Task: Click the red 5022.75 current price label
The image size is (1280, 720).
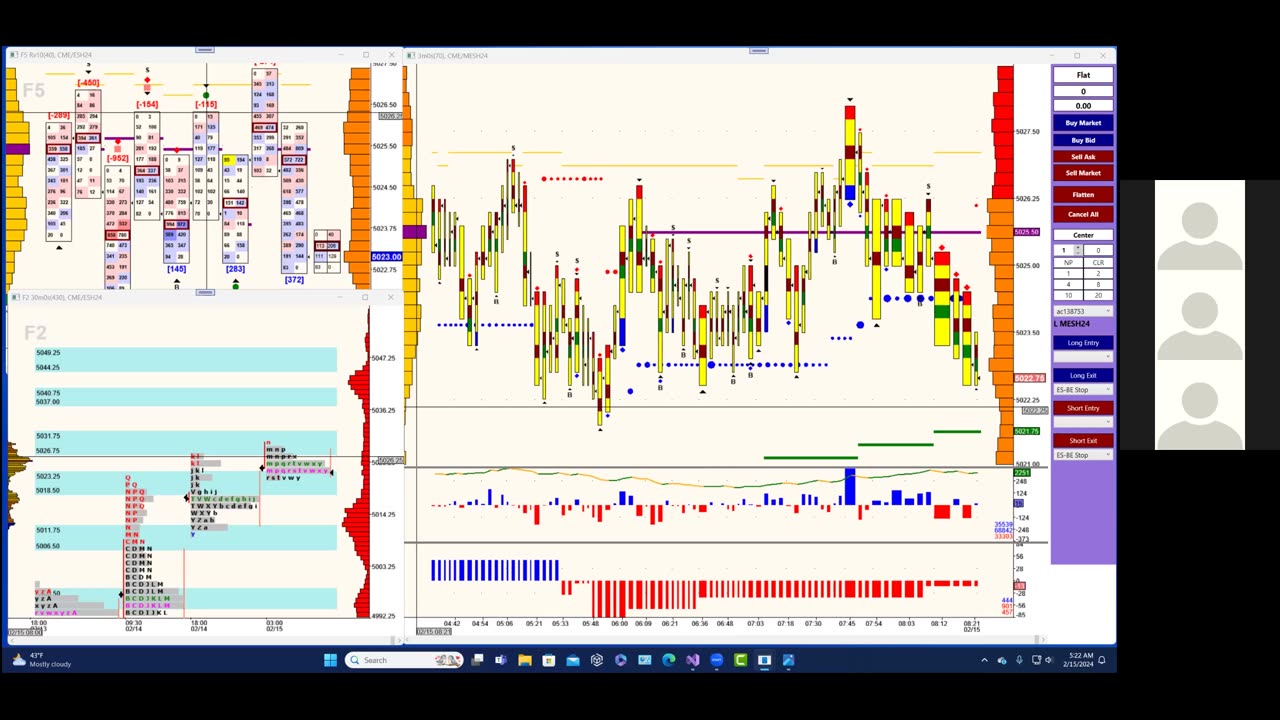Action: tap(1029, 378)
